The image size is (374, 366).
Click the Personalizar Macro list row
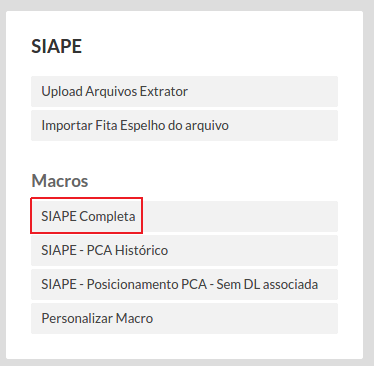coord(184,318)
